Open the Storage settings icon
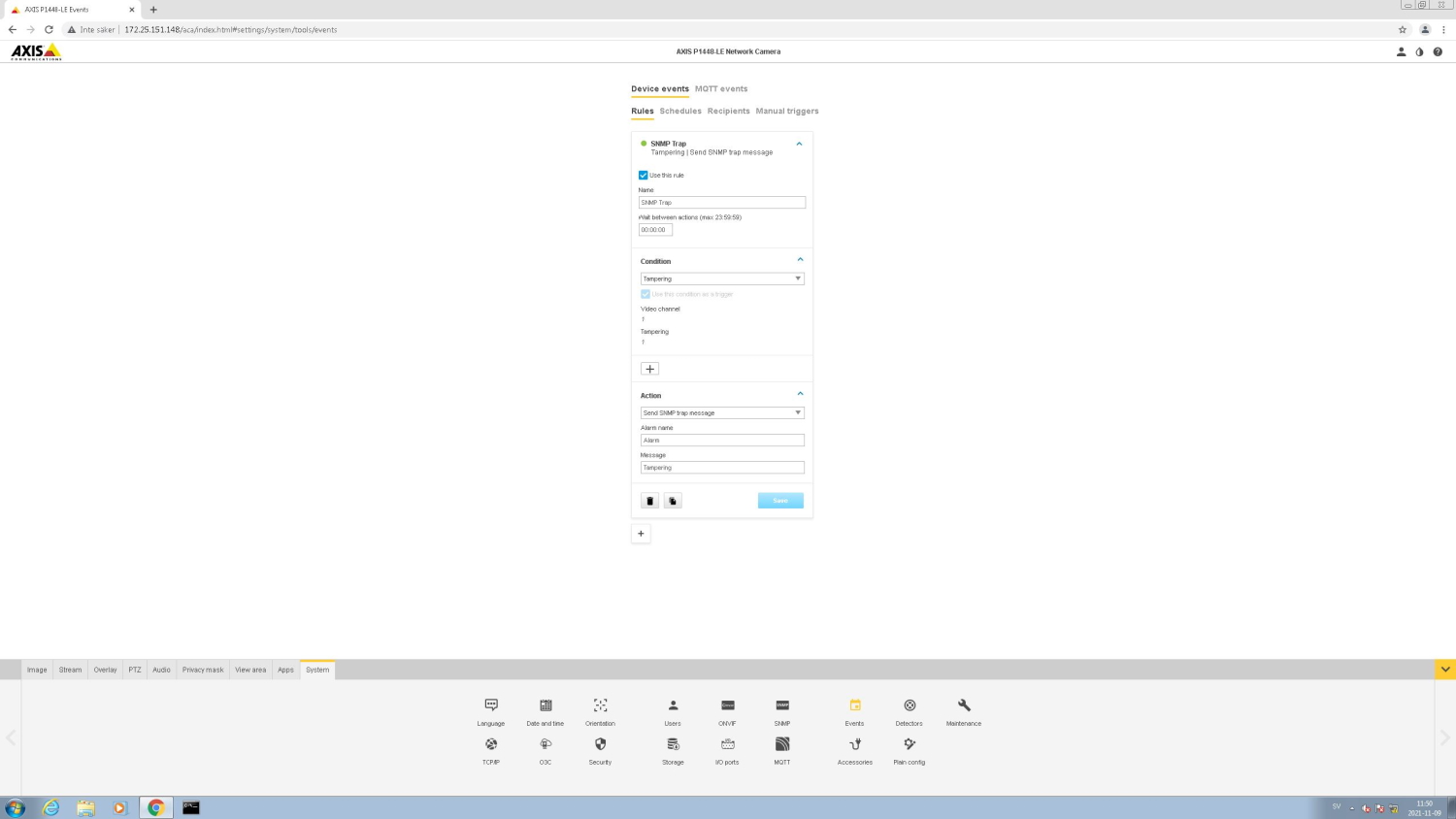1456x819 pixels. tap(673, 744)
